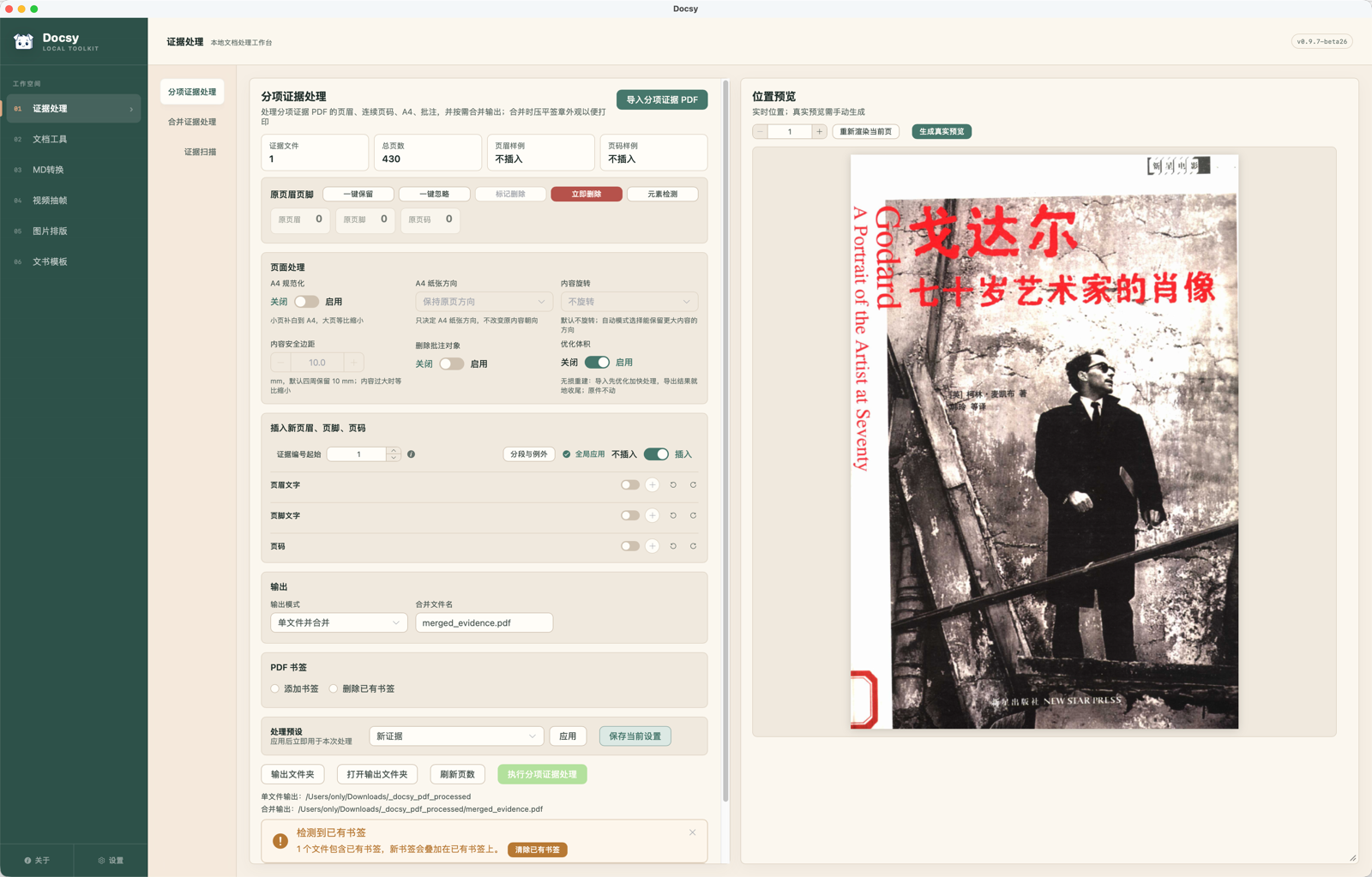1372x877 pixels.
Task: Click info icon beside 证据编号起始
Action: 412,454
